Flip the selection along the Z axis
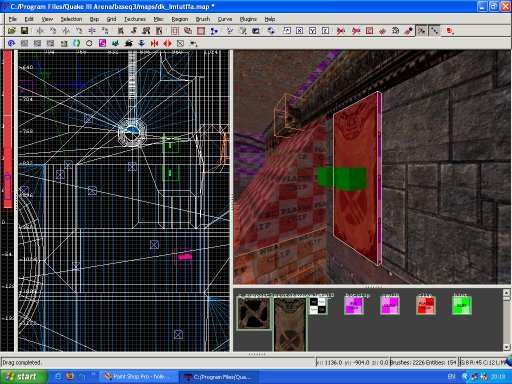Screen dimensions: 512x384 click(92, 31)
